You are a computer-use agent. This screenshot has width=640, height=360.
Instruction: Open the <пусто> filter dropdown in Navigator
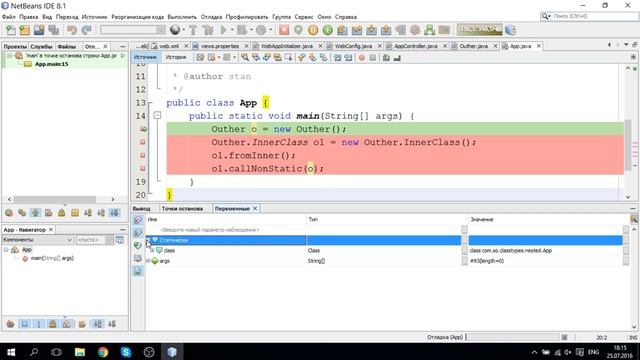94,240
